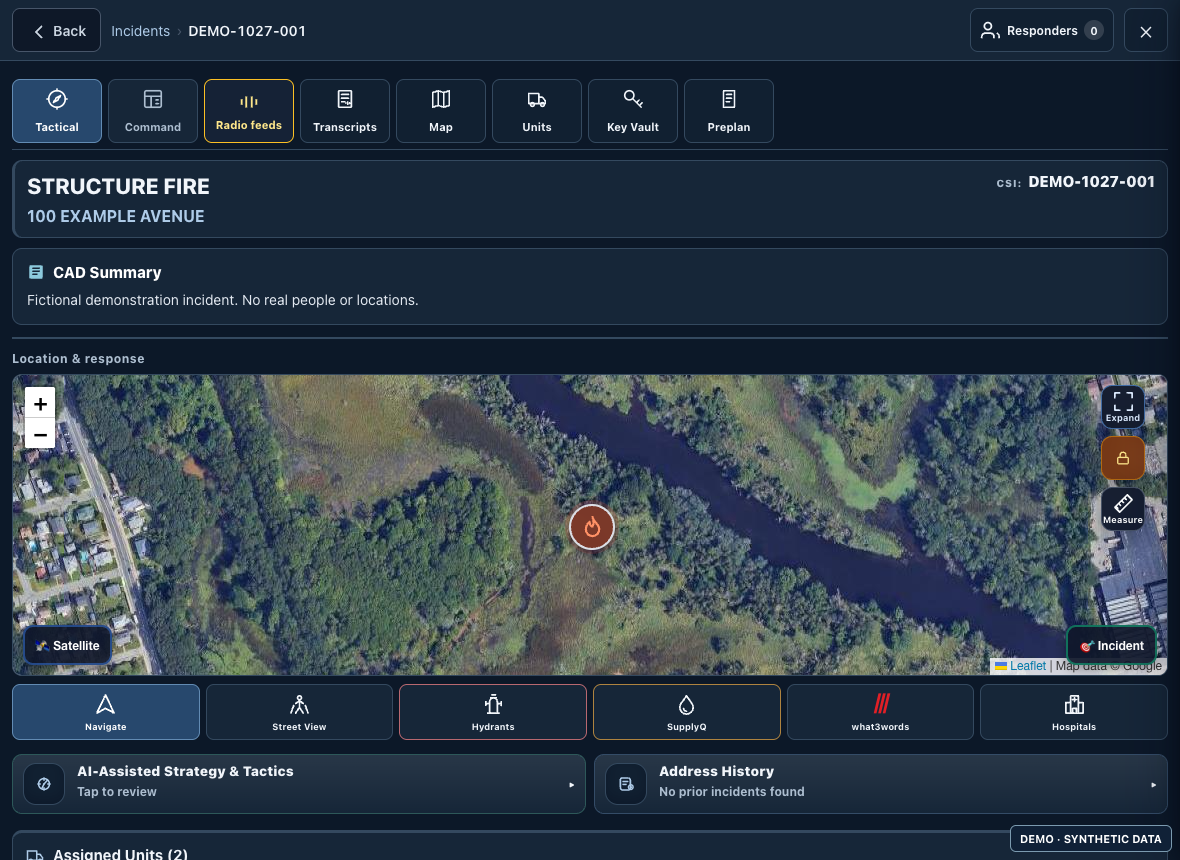
Task: Open the Map tab
Action: click(x=441, y=111)
